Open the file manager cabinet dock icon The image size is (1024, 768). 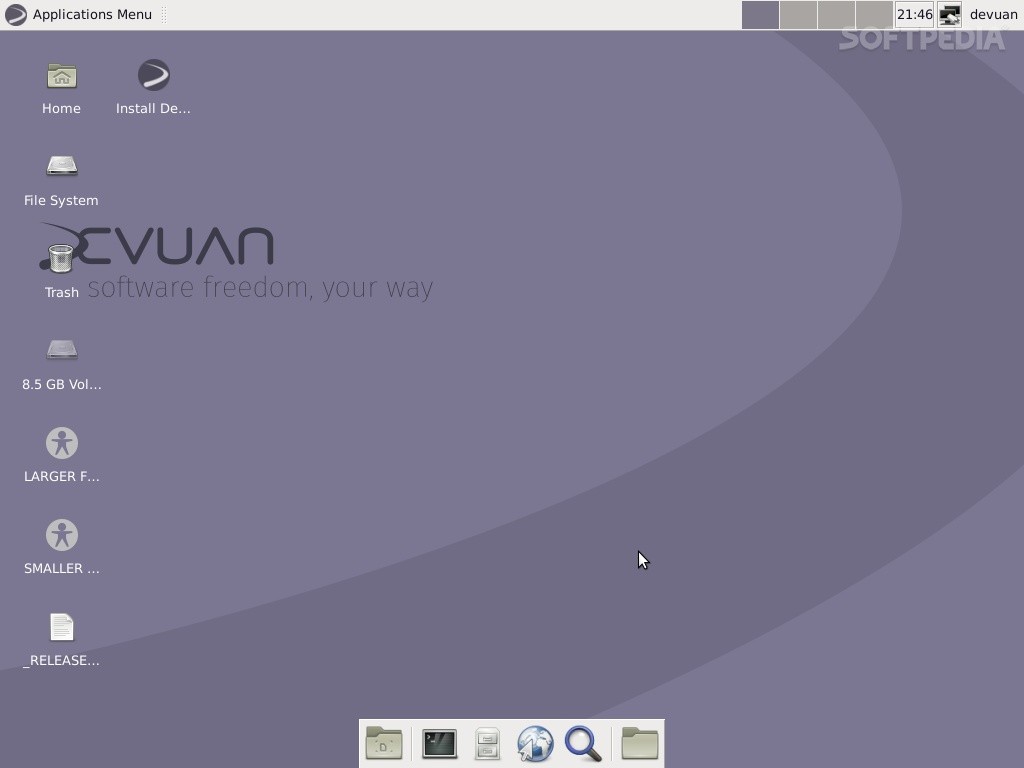pos(487,744)
